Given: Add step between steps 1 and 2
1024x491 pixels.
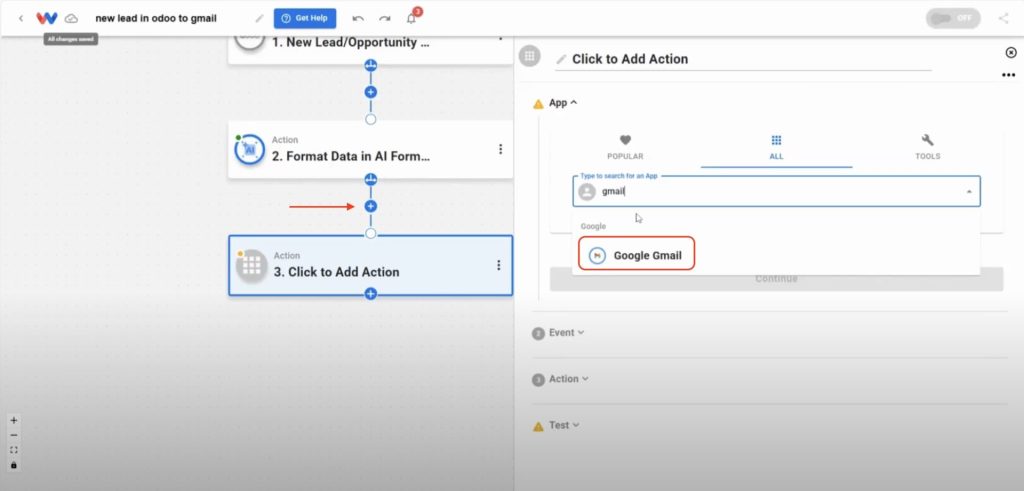Looking at the screenshot, I should coord(371,92).
